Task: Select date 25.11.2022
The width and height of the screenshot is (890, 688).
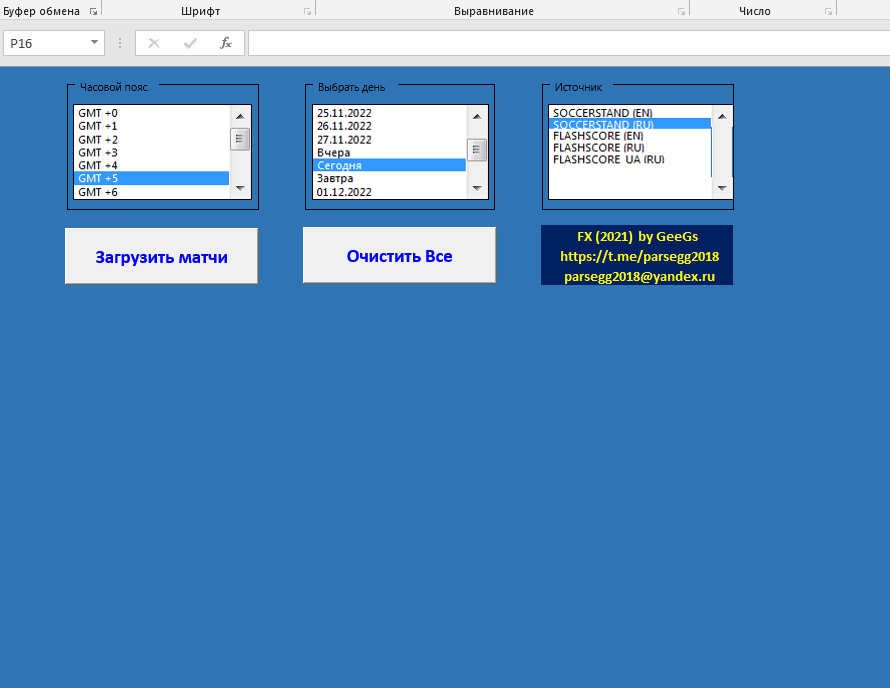Action: (389, 113)
